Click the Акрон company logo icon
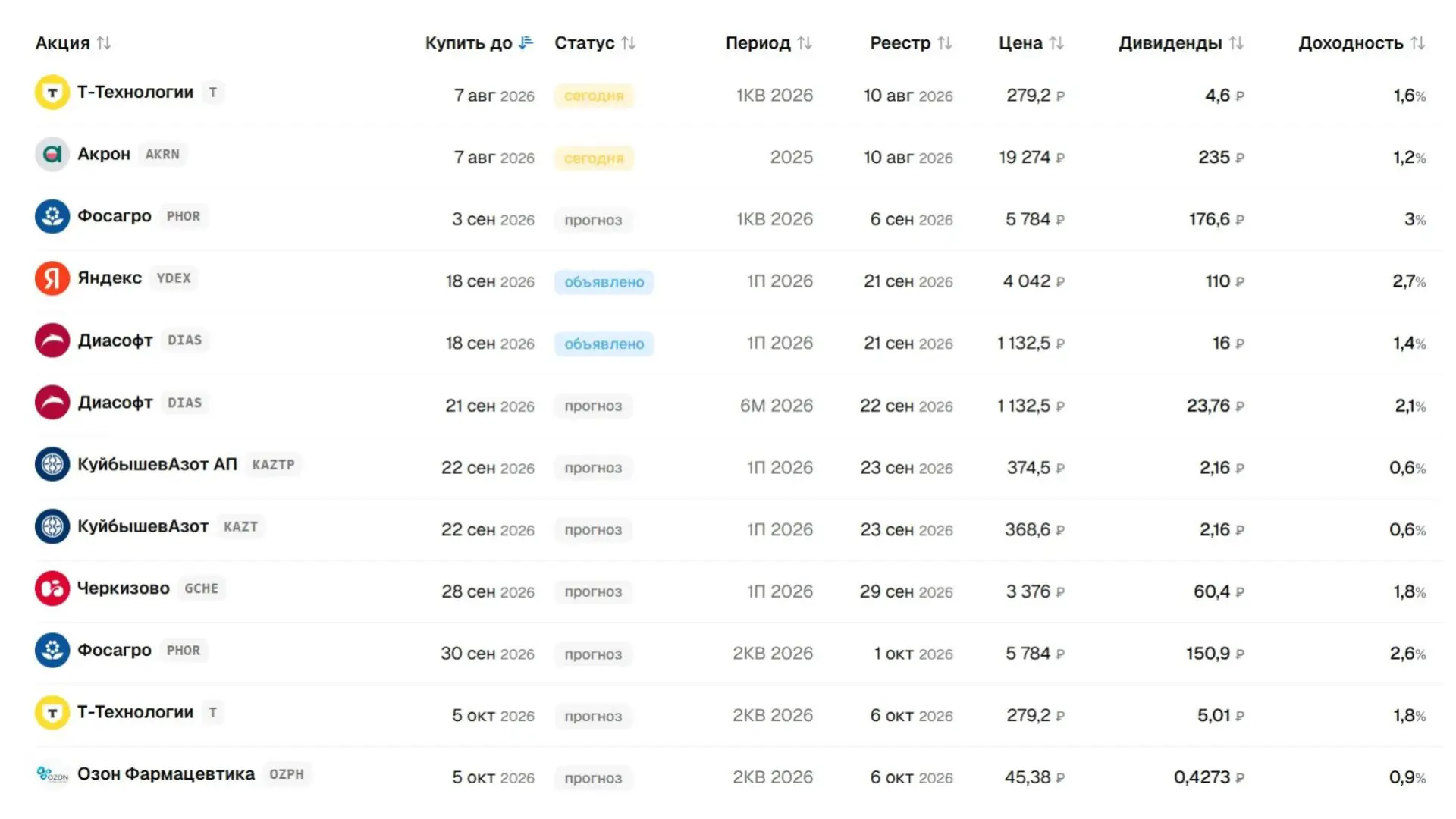Screen dimensions: 1456x819 click(52, 155)
